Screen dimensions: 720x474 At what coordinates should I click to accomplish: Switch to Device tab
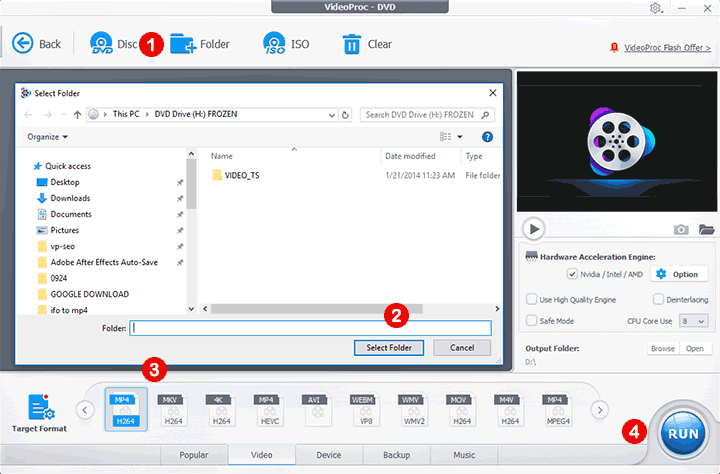coord(329,455)
